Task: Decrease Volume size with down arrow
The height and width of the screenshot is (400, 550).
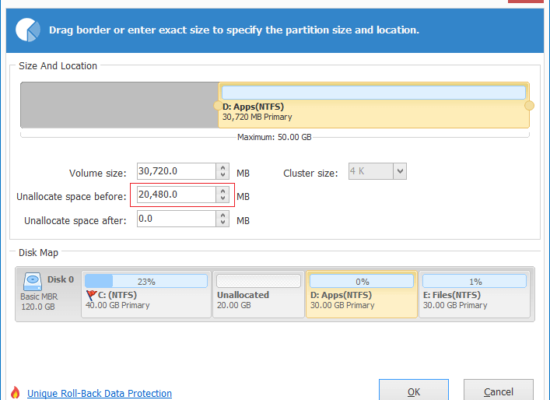Action: (223, 175)
